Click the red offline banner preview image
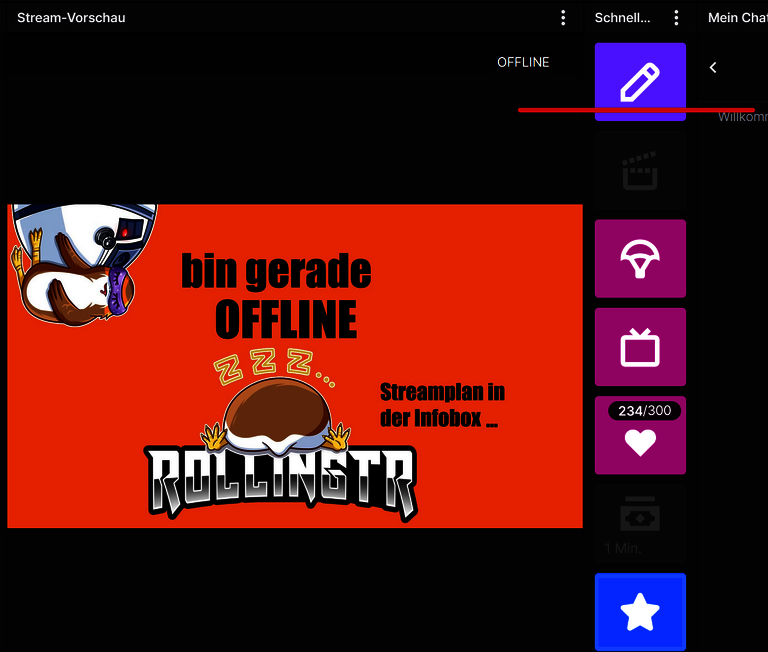 click(295, 366)
